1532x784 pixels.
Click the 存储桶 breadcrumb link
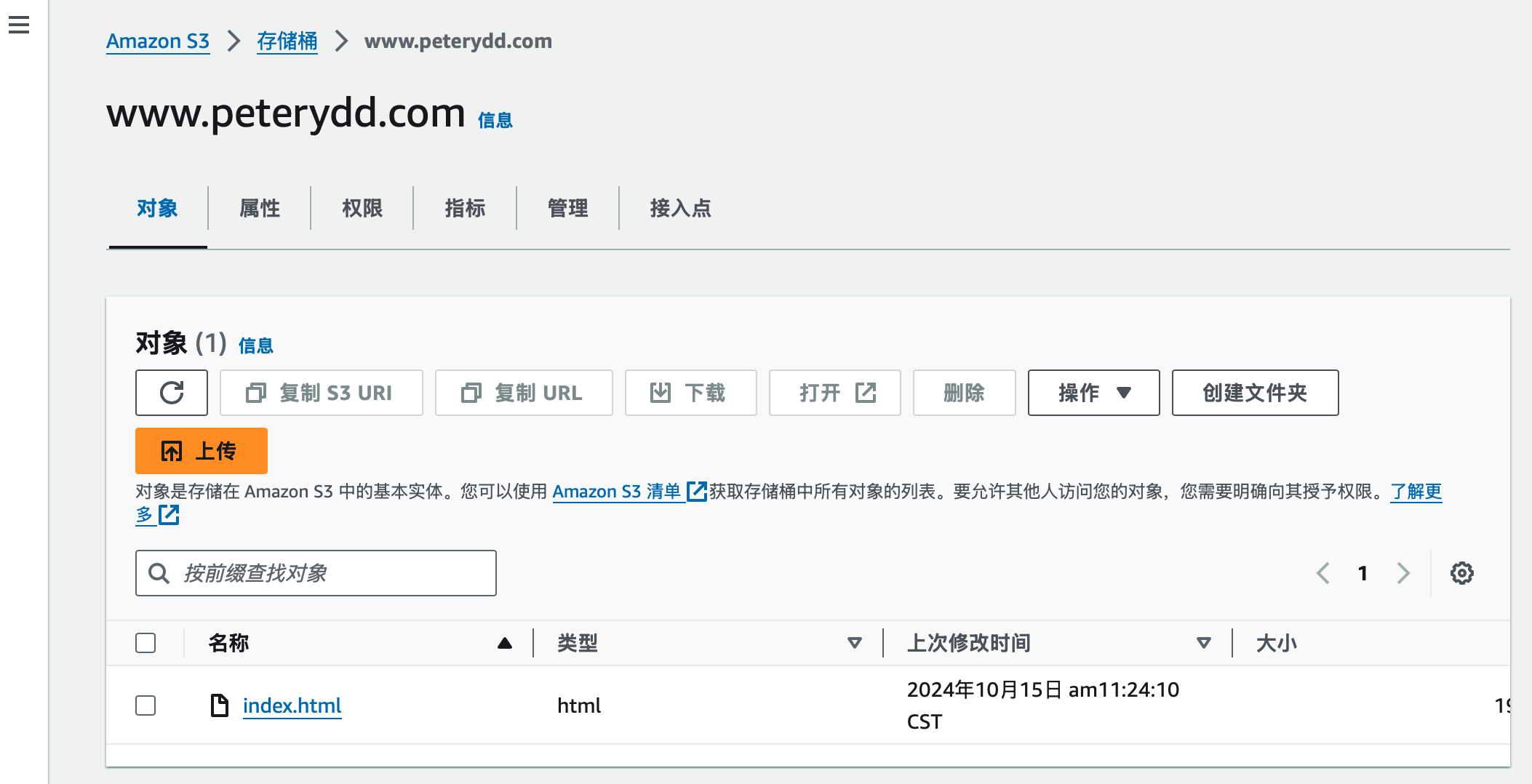pos(287,41)
